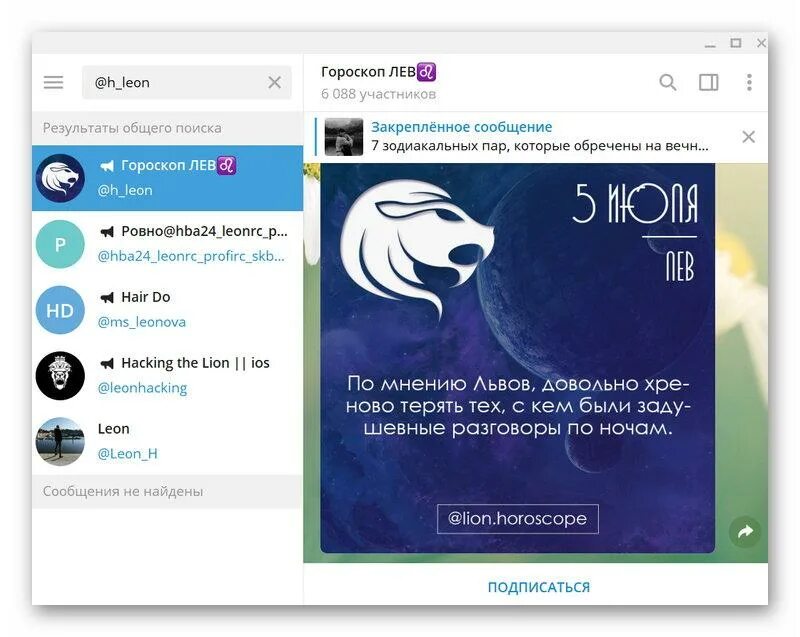Open the 5 июля Лев horoscope image

pos(517,358)
